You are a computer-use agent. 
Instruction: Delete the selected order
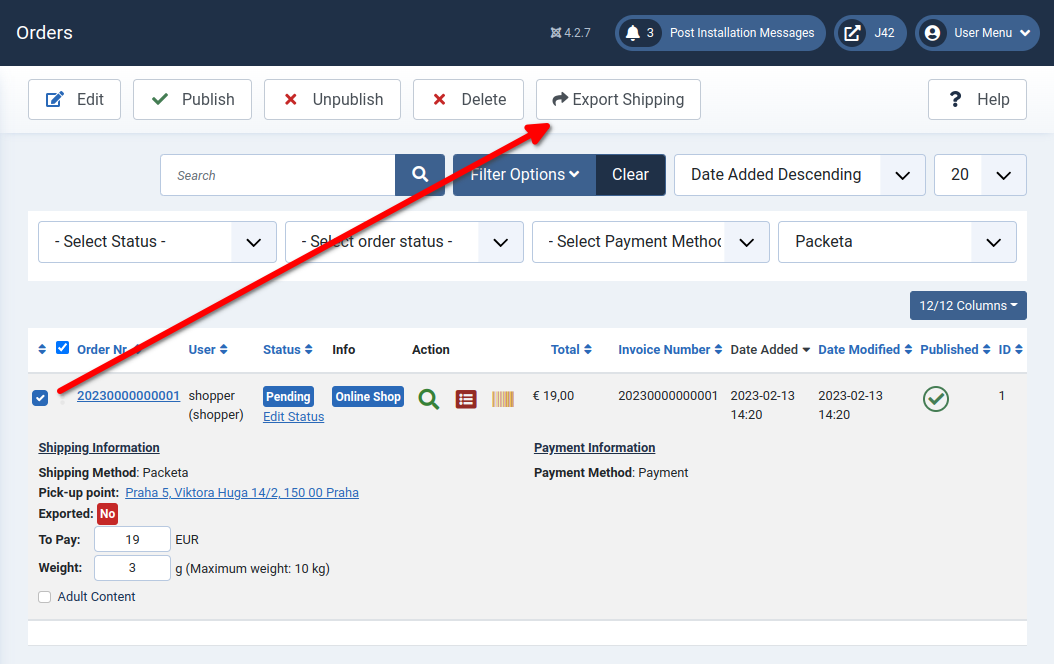[x=469, y=99]
